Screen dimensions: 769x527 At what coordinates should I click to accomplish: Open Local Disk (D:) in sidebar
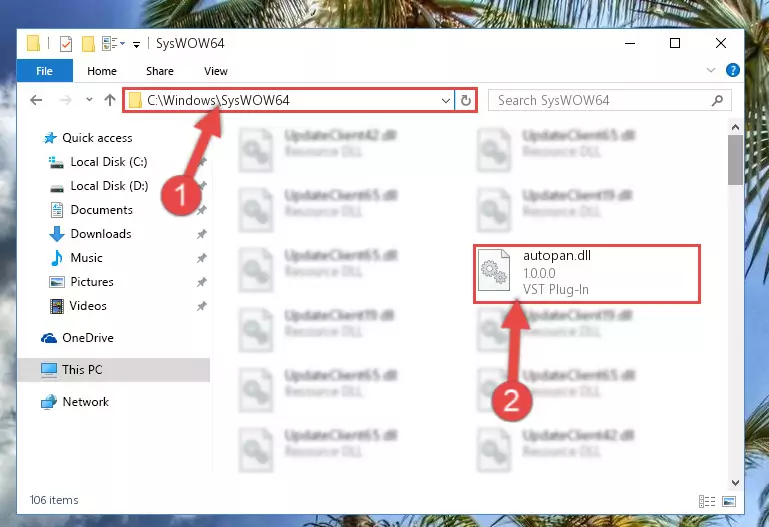[109, 186]
